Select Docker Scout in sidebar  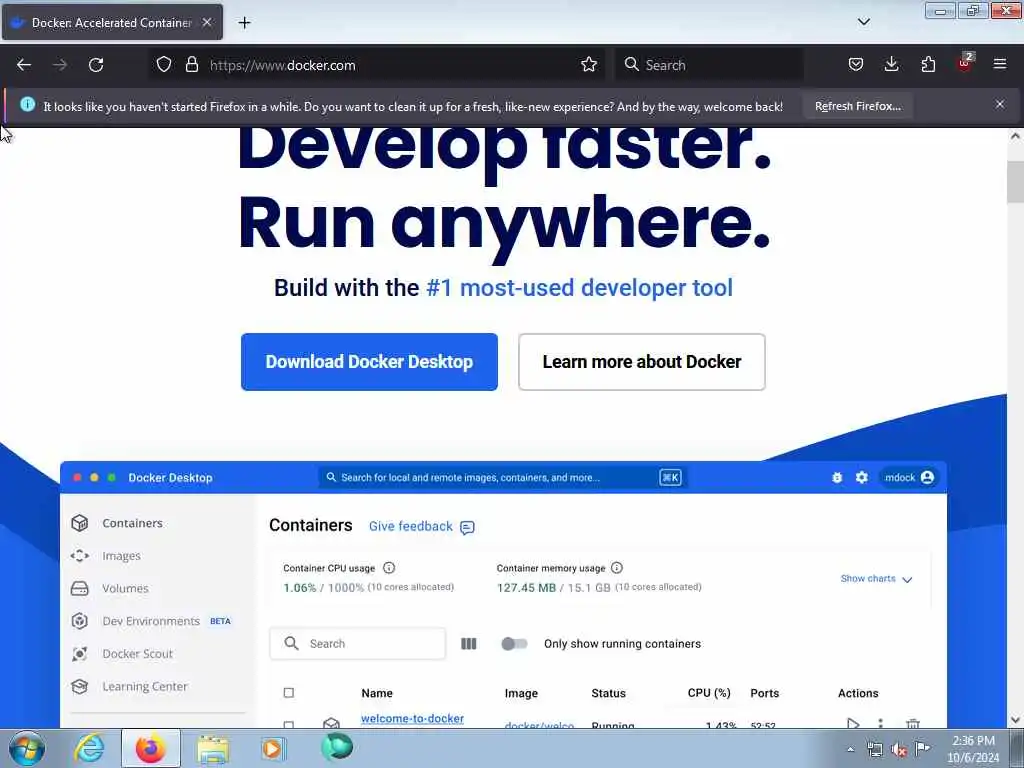click(x=137, y=654)
